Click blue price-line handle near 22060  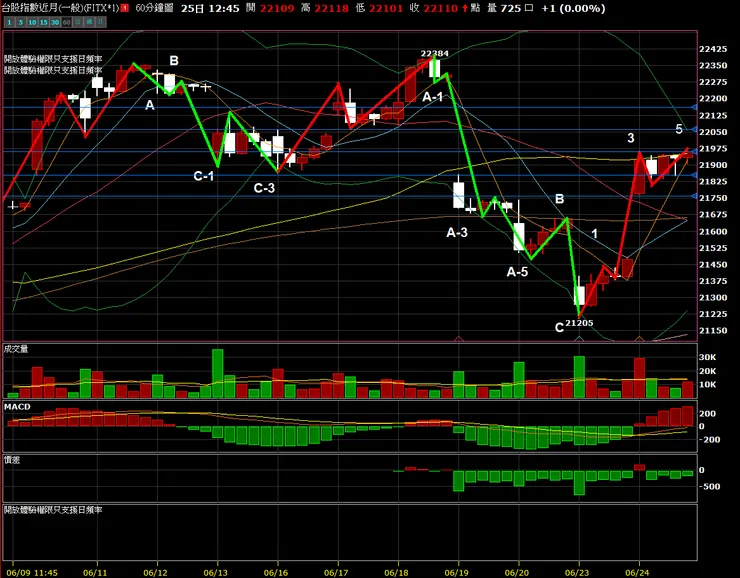(694, 129)
